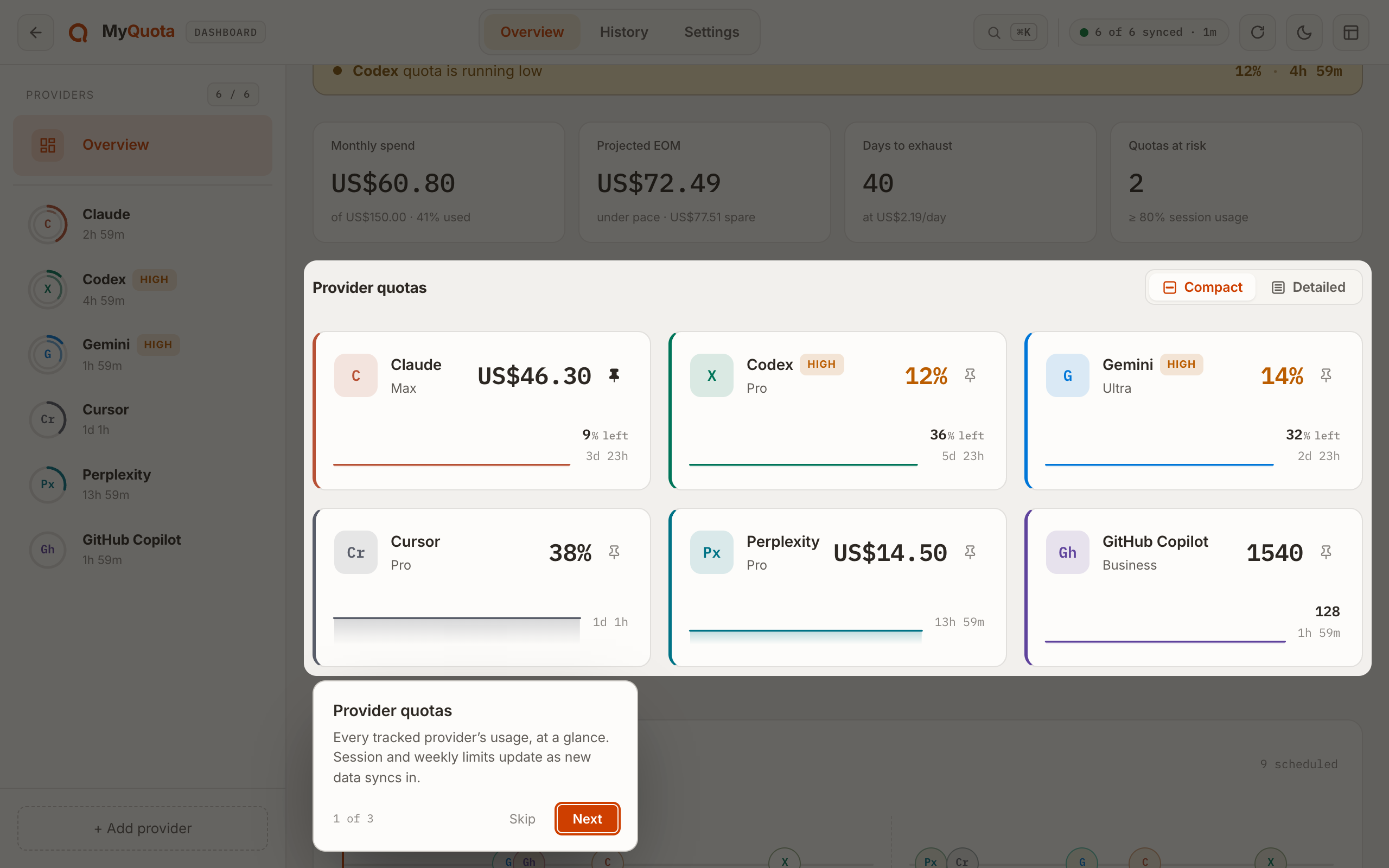Click the HIGH badge on Gemini card
Screen dimensions: 1389x868
click(x=1181, y=365)
